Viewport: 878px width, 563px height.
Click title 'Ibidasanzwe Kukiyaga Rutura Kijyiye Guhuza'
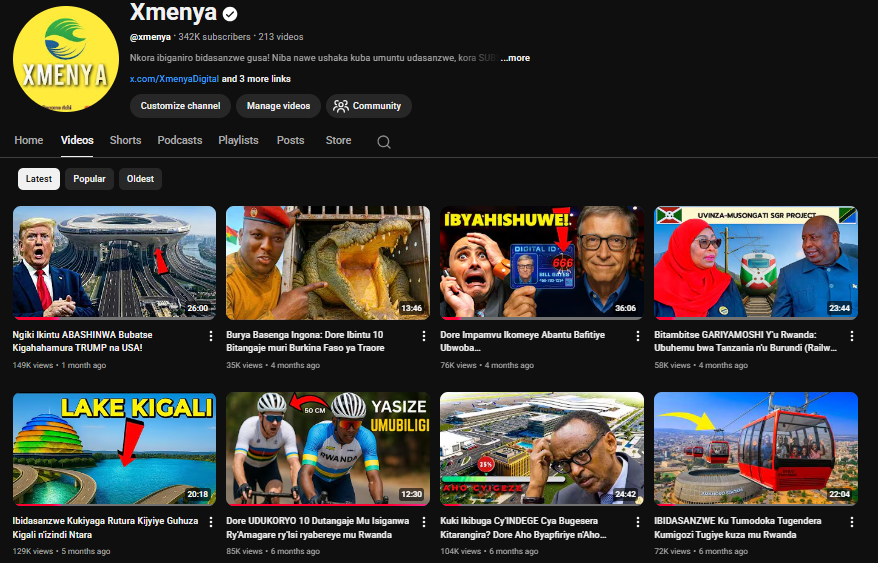[105, 528]
